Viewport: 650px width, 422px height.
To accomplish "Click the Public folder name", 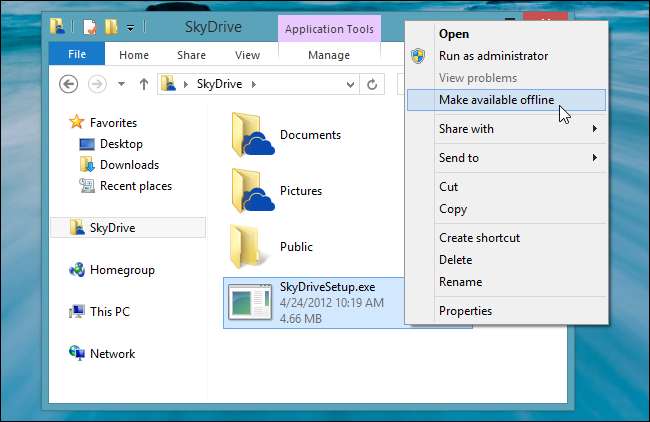I will click(x=296, y=247).
